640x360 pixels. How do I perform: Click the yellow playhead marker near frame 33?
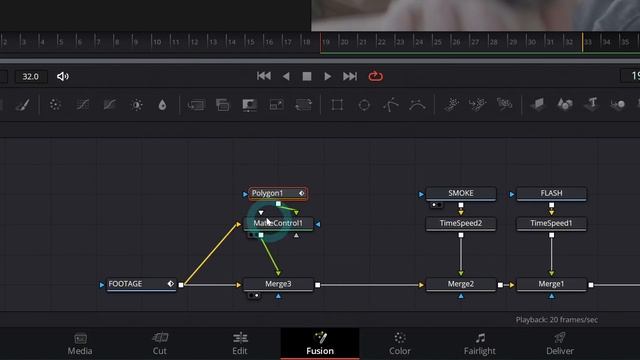pyautogui.click(x=582, y=42)
